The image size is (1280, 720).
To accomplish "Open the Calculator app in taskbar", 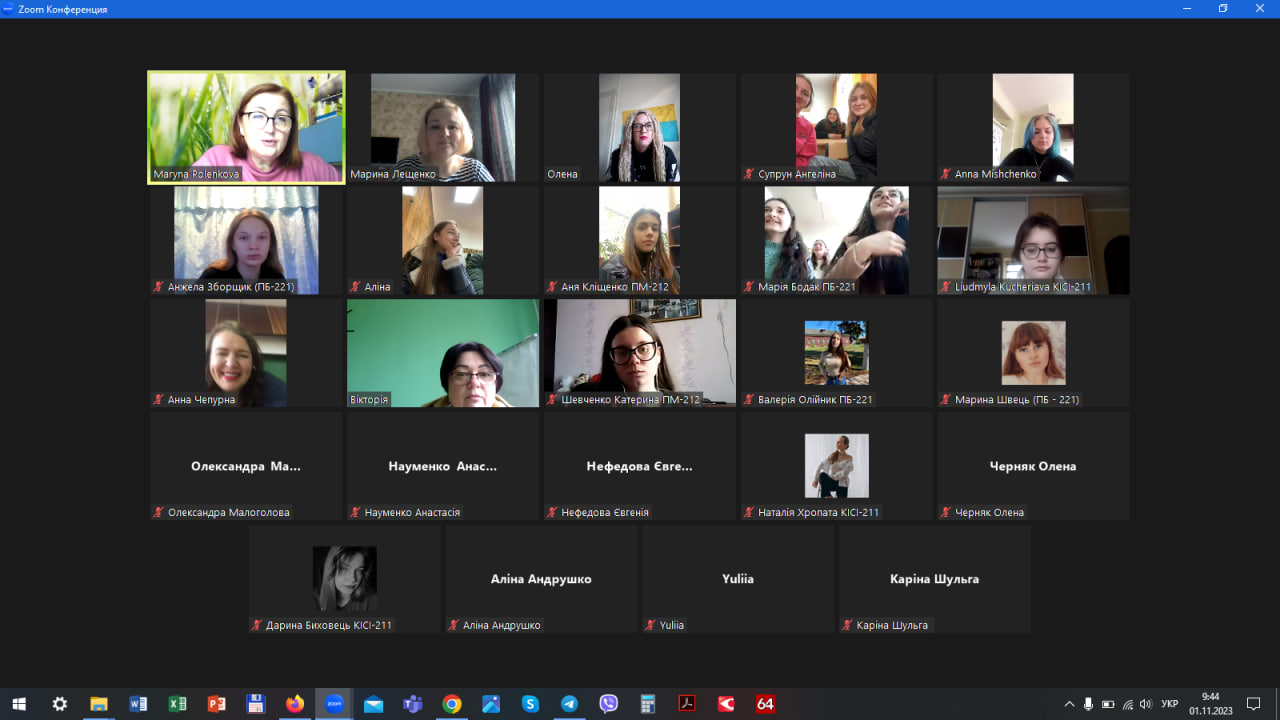I will coord(647,704).
